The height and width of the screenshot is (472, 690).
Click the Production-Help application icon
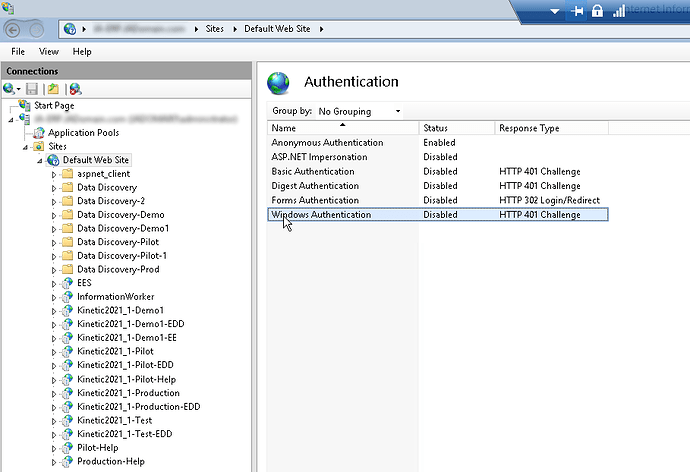[x=67, y=461]
